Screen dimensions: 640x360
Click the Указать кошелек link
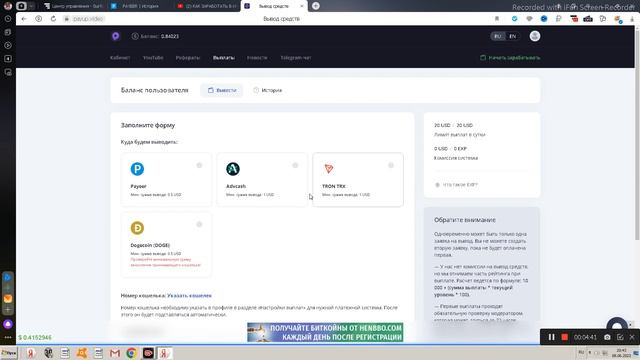189,296
